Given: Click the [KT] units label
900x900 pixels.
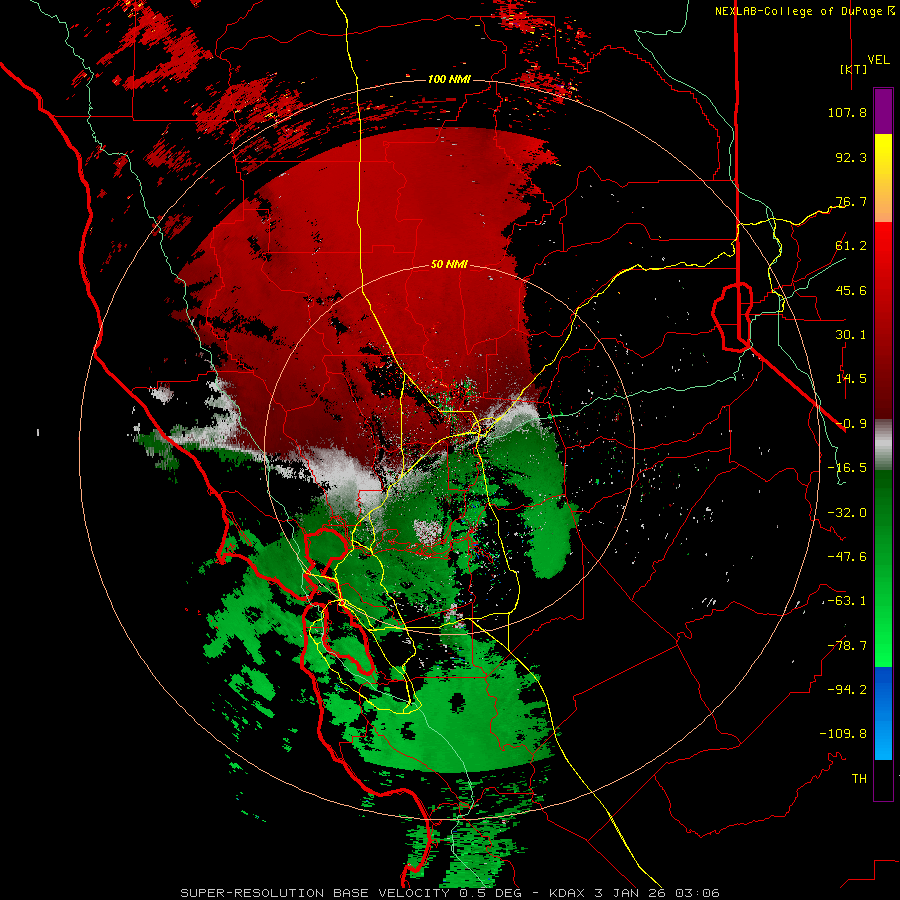Looking at the screenshot, I should click(853, 69).
